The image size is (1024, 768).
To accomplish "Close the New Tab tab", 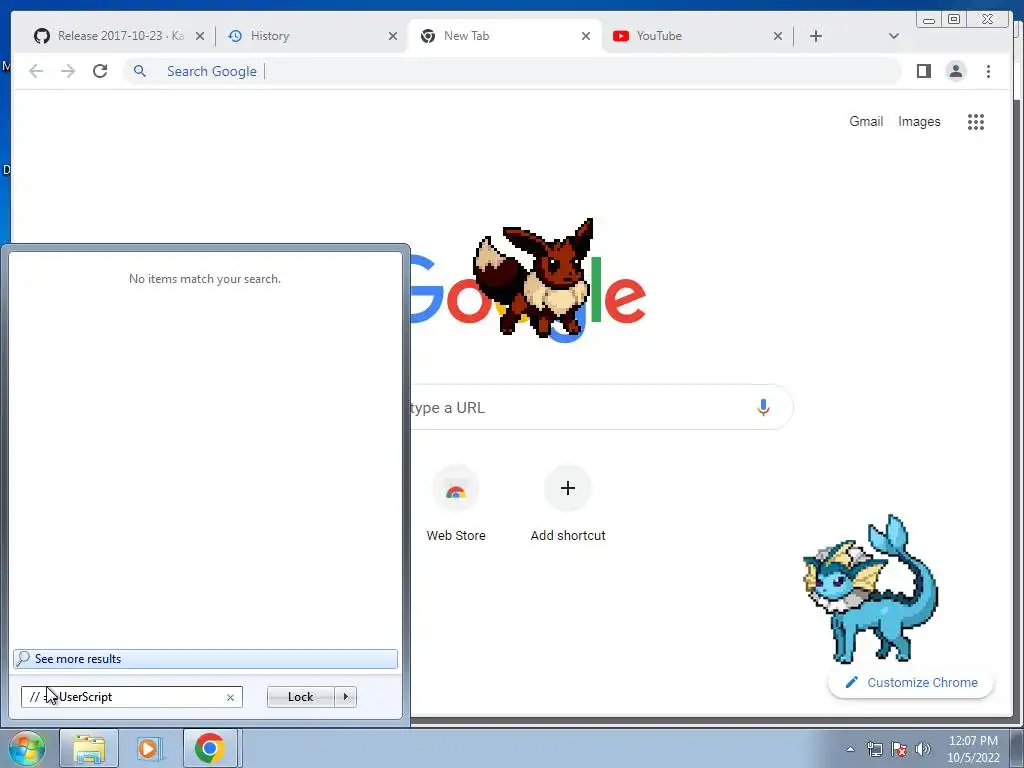I will (x=586, y=37).
